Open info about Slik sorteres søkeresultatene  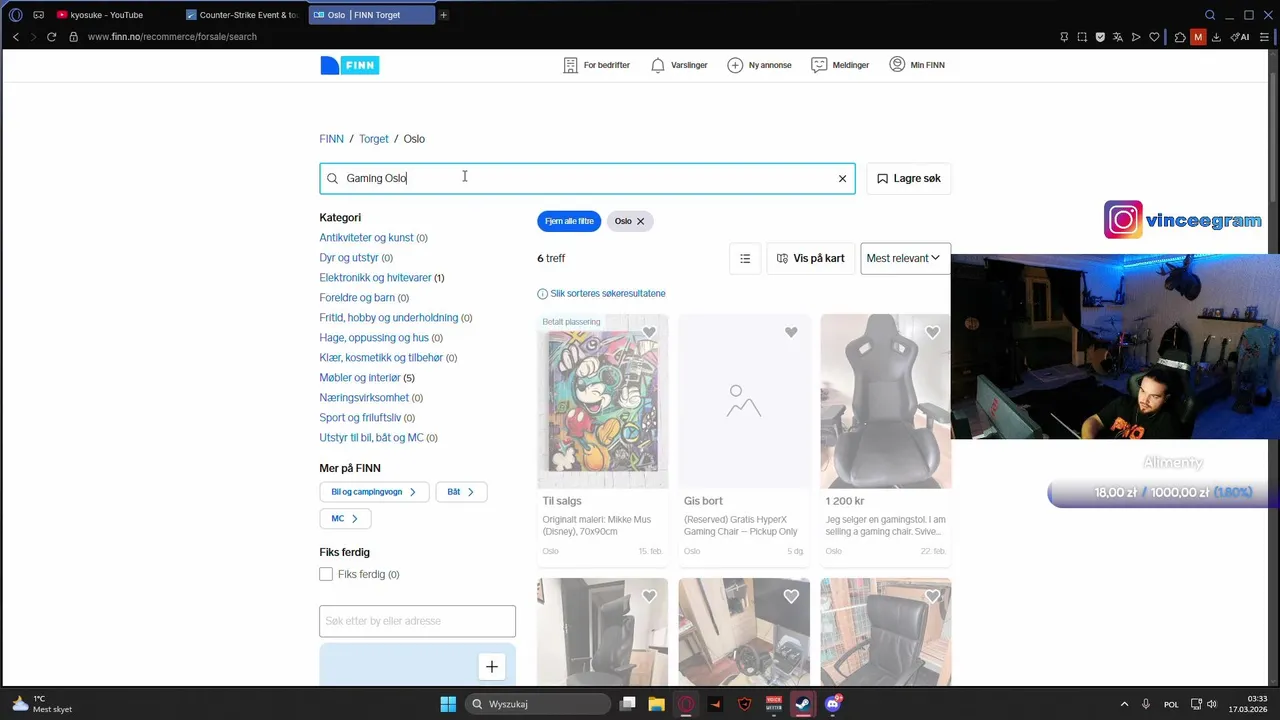point(601,294)
